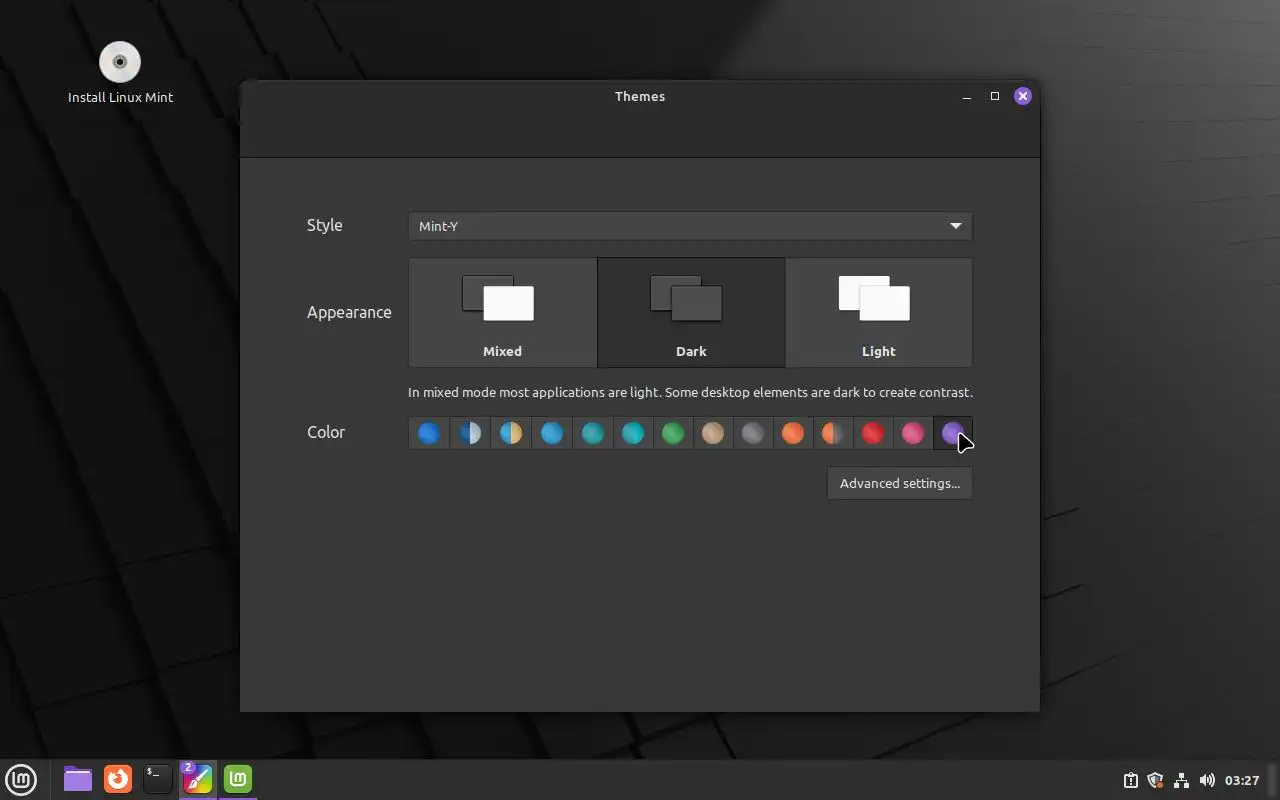Choose the sand beige color swatch
The height and width of the screenshot is (800, 1280).
tap(713, 433)
